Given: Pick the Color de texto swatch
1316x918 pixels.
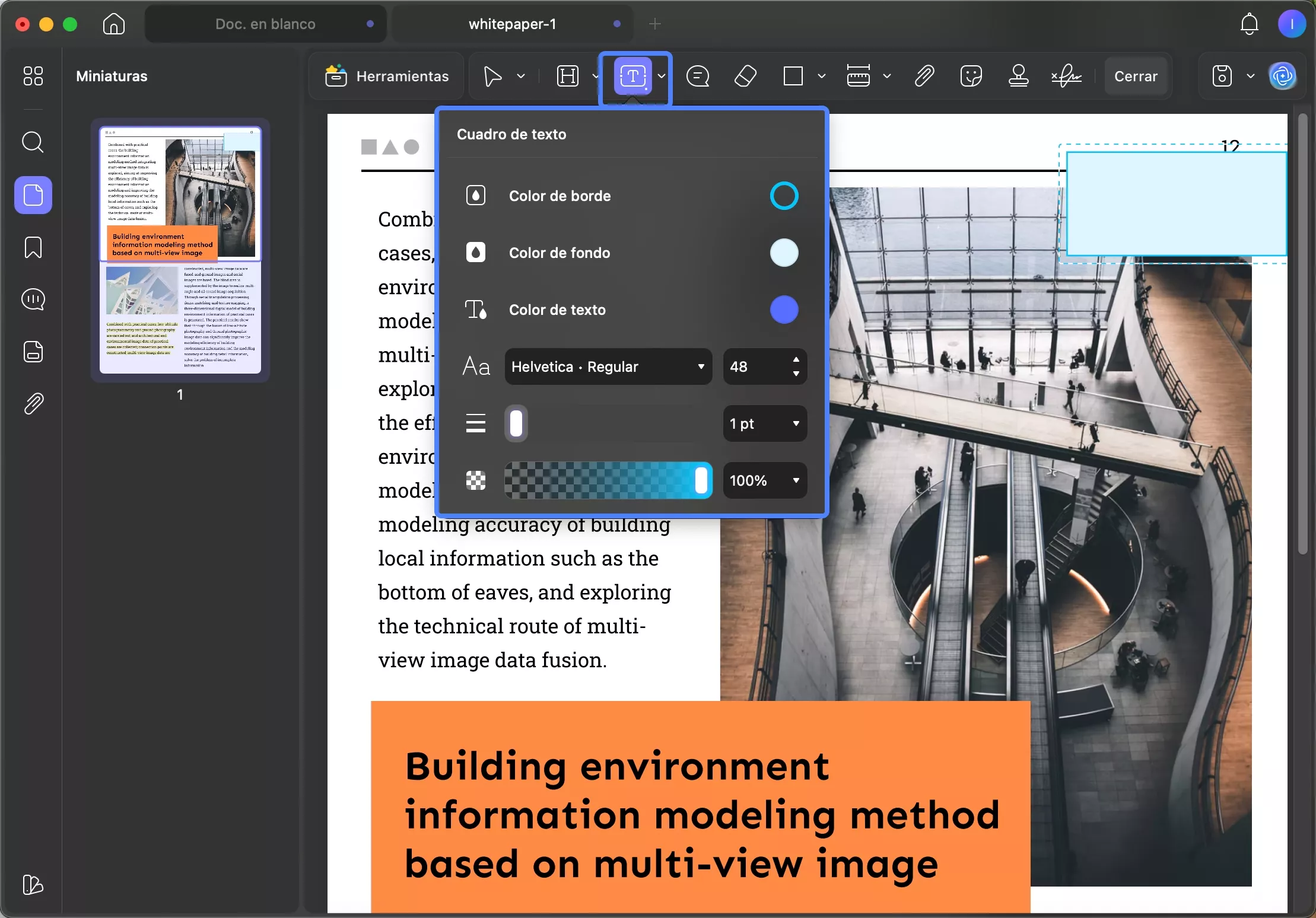Looking at the screenshot, I should pyautogui.click(x=784, y=310).
